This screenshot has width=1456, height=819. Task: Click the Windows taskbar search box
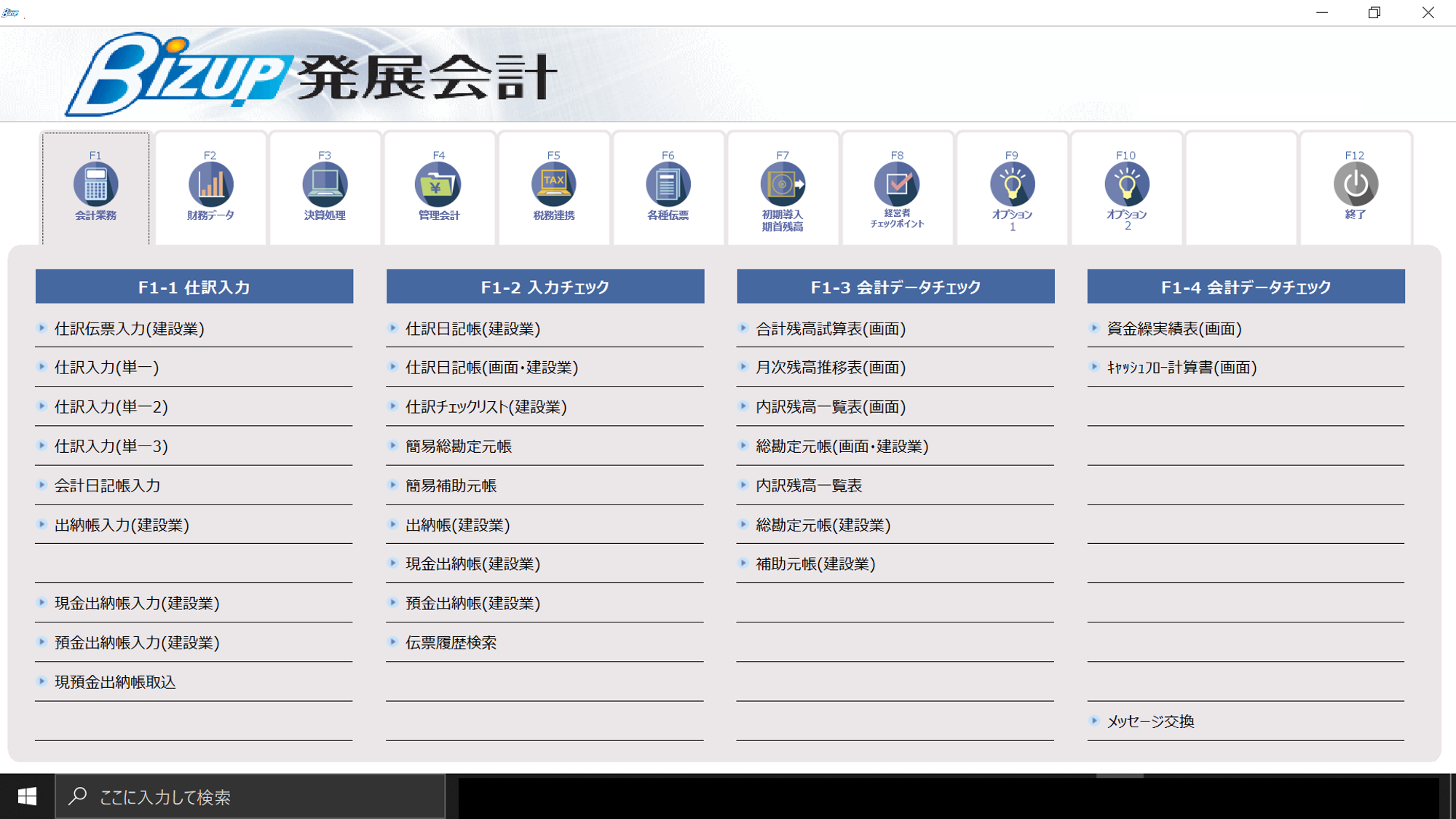click(250, 797)
